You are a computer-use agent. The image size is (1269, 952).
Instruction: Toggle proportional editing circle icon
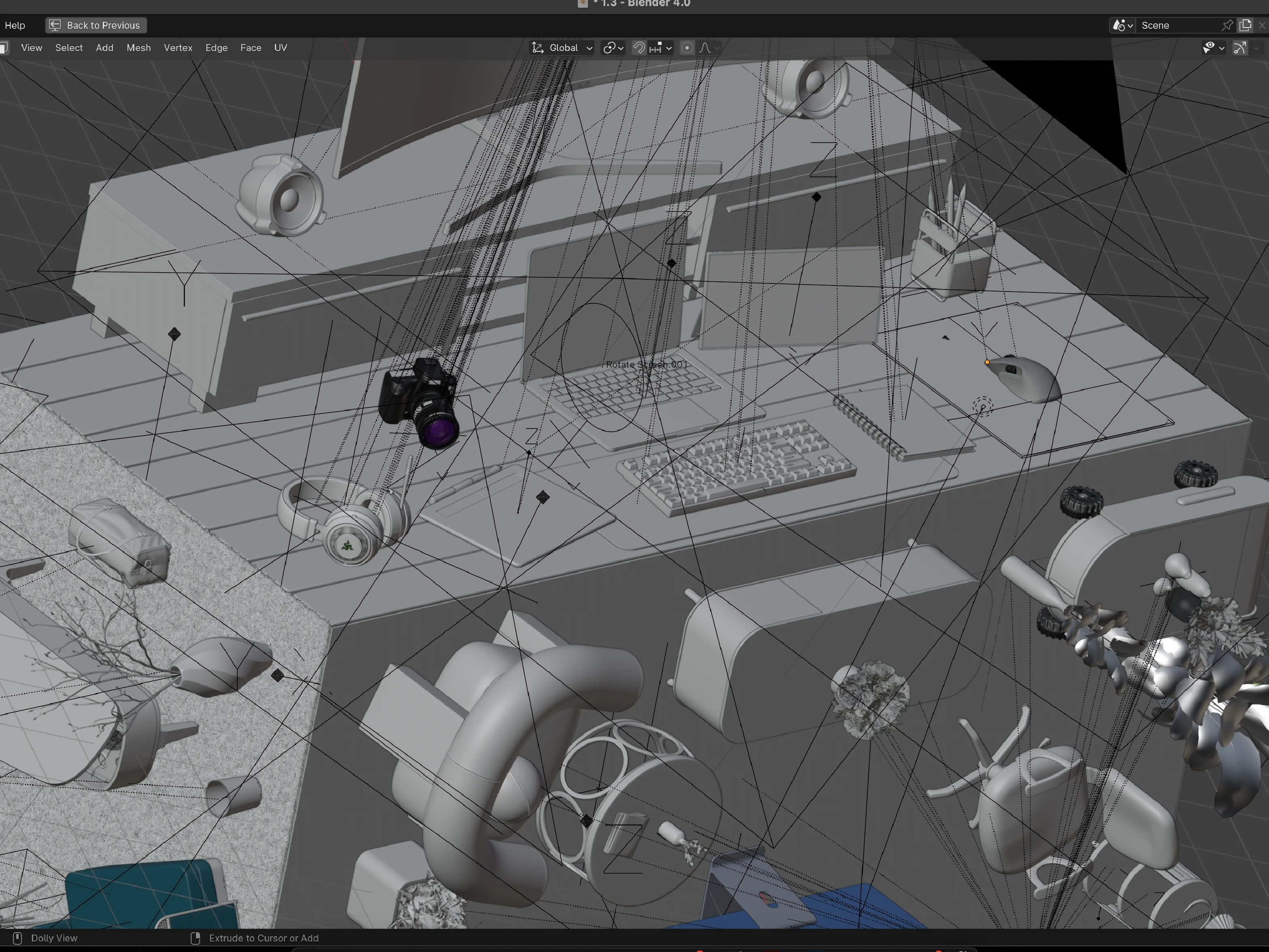pyautogui.click(x=687, y=48)
